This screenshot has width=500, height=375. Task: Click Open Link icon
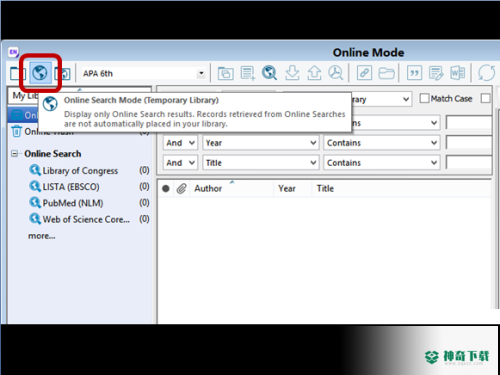click(x=364, y=73)
